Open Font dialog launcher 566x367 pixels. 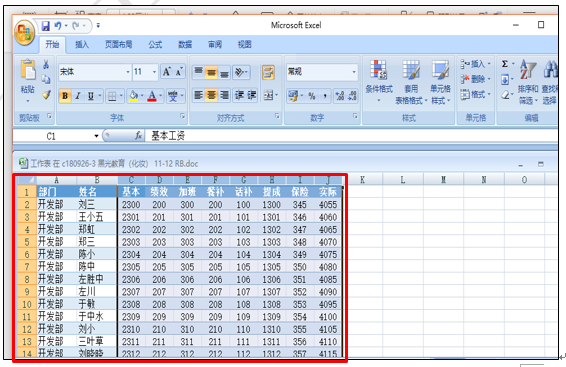[x=183, y=116]
